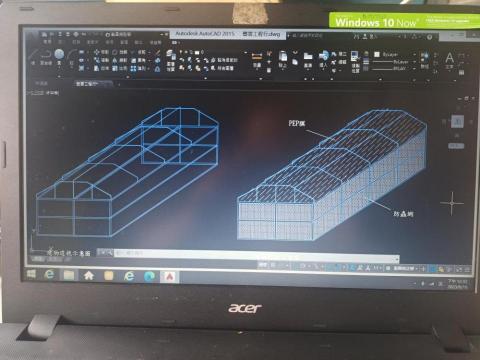This screenshot has width=480, height=360.
Task: Click the Help question mark icon
Action: [x=430, y=37]
